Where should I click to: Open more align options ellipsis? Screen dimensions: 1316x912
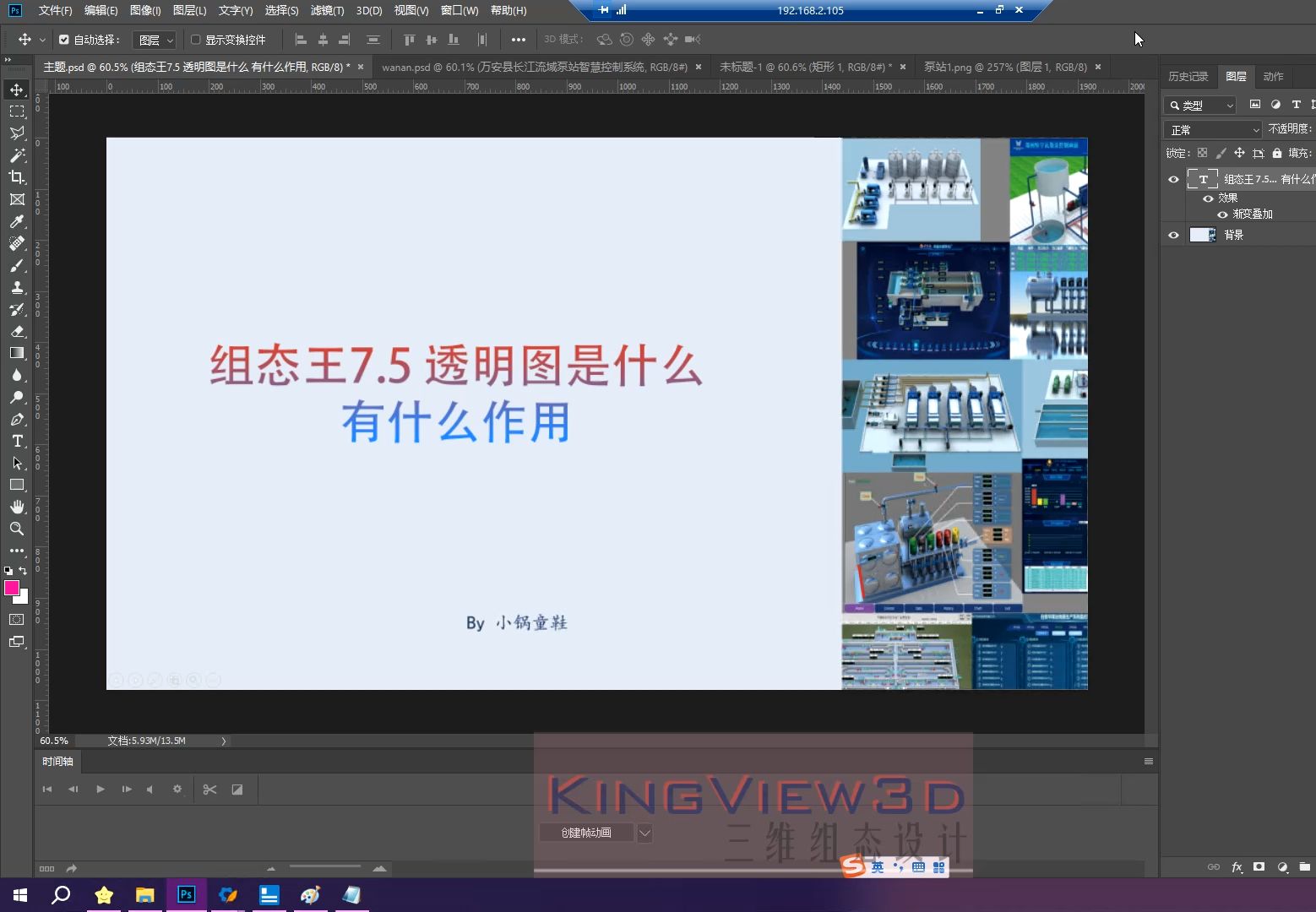(x=519, y=40)
